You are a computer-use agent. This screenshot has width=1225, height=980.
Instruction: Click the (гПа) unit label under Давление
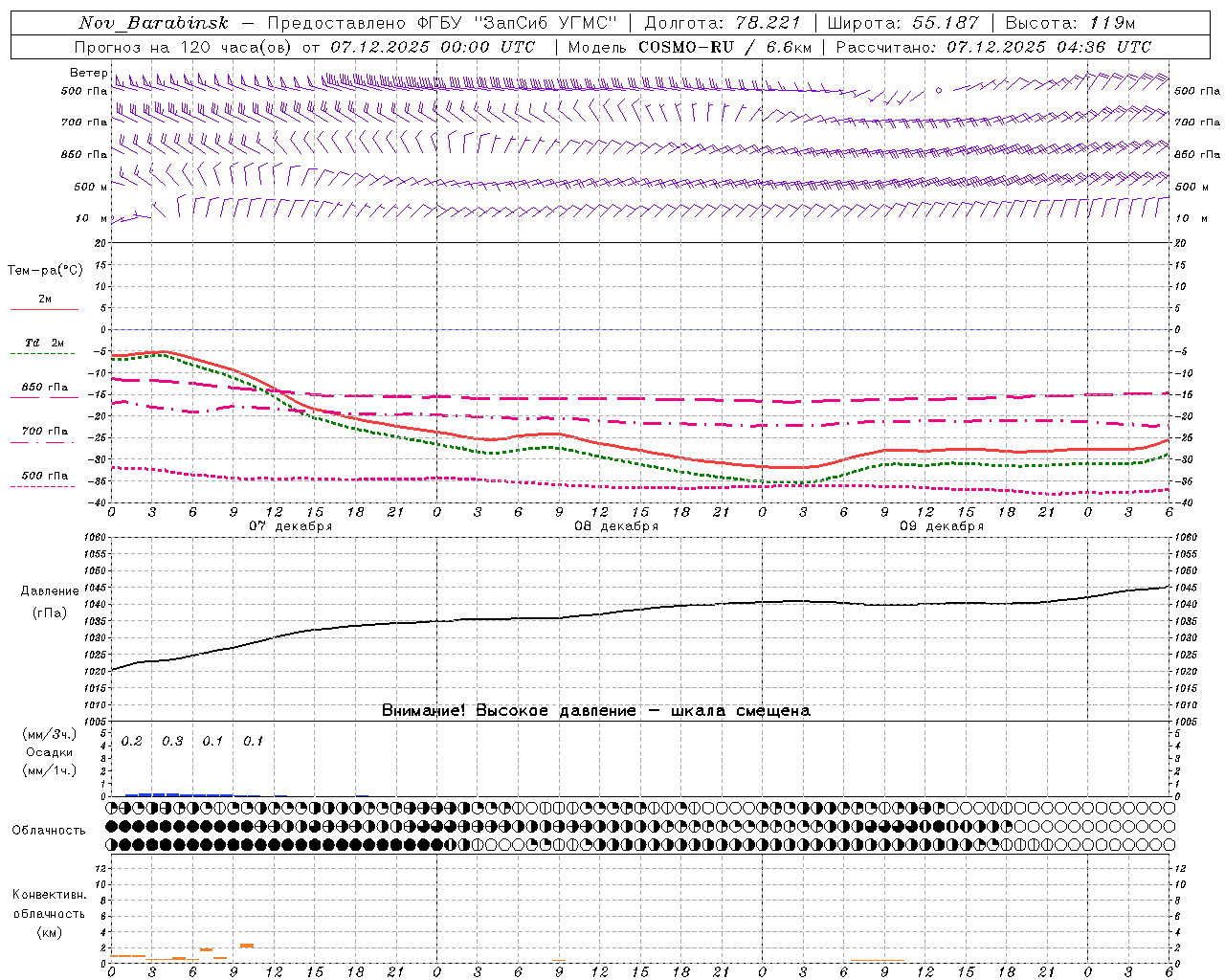50,613
